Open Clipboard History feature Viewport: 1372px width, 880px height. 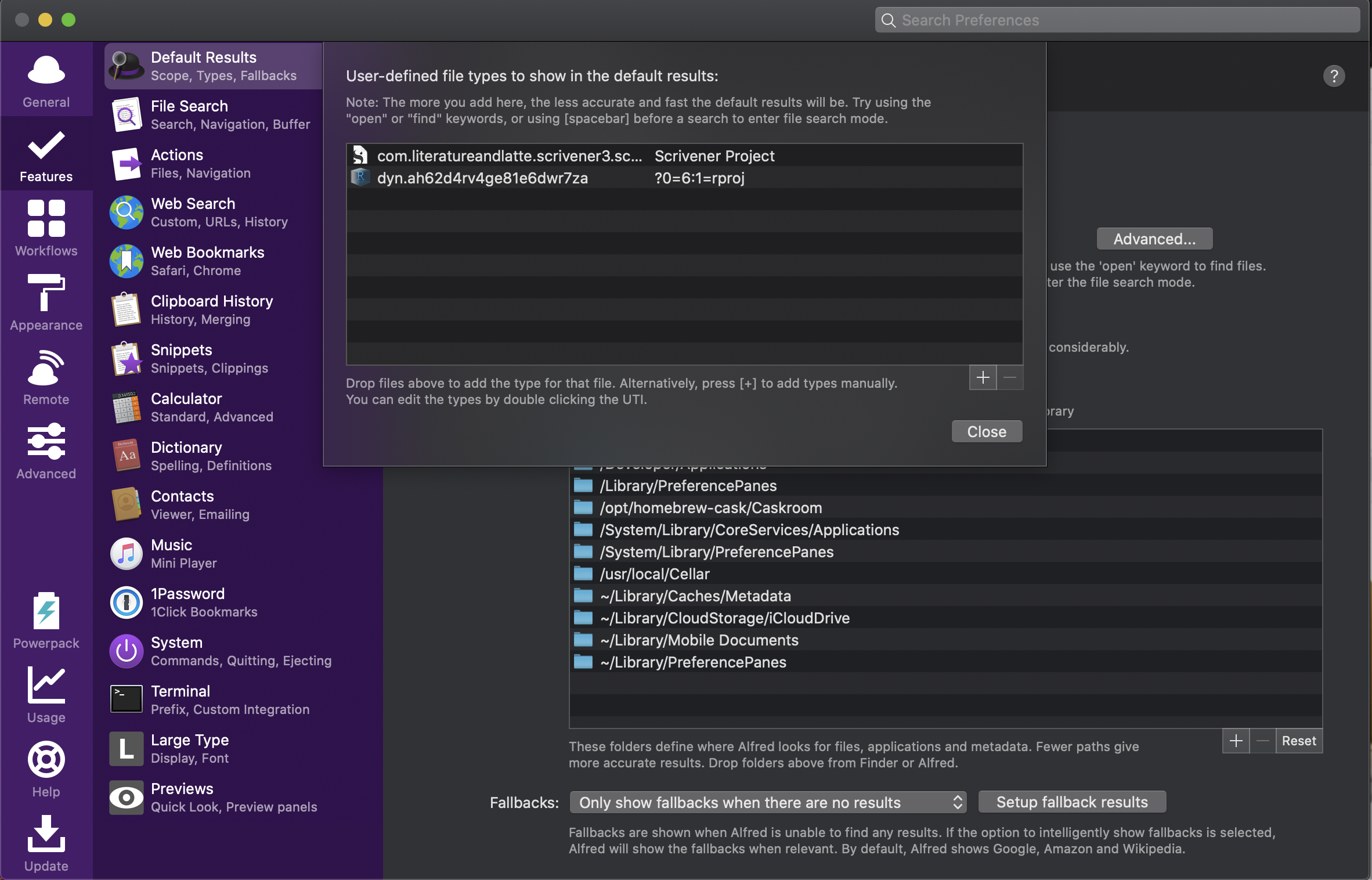[214, 309]
